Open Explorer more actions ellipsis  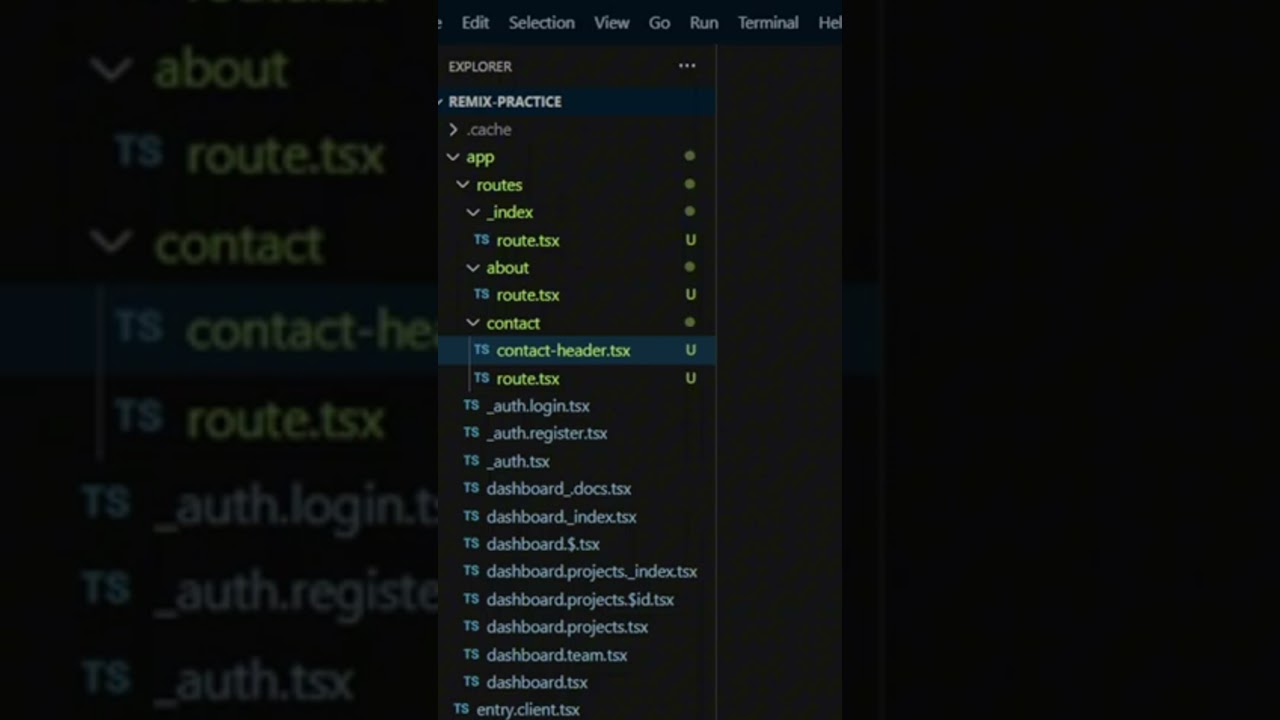(x=687, y=66)
